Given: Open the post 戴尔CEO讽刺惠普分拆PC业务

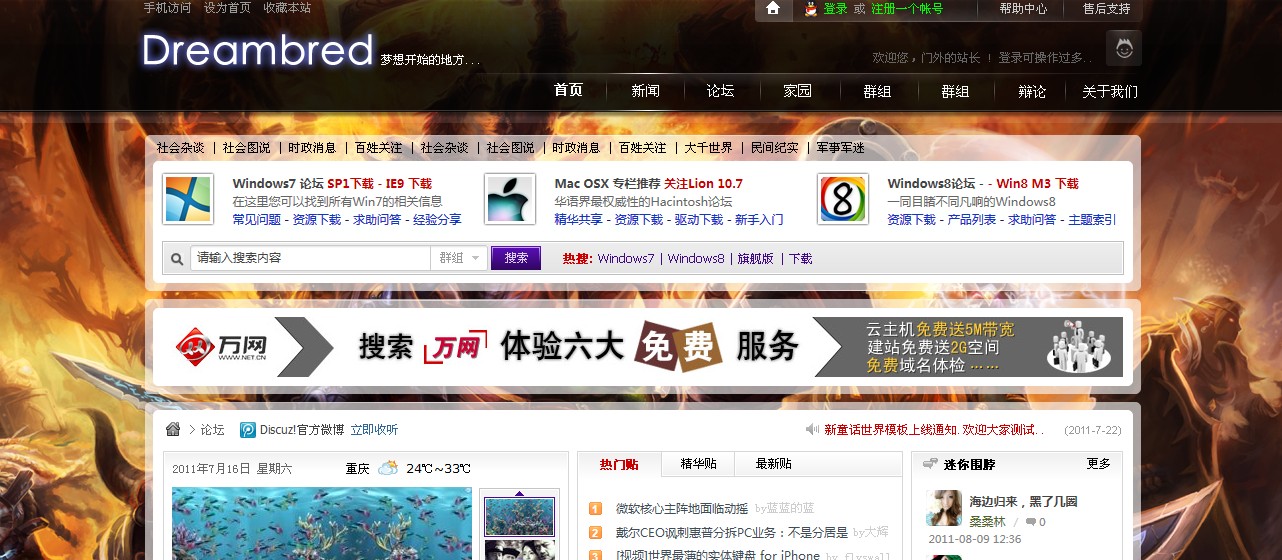Looking at the screenshot, I should tap(732, 533).
